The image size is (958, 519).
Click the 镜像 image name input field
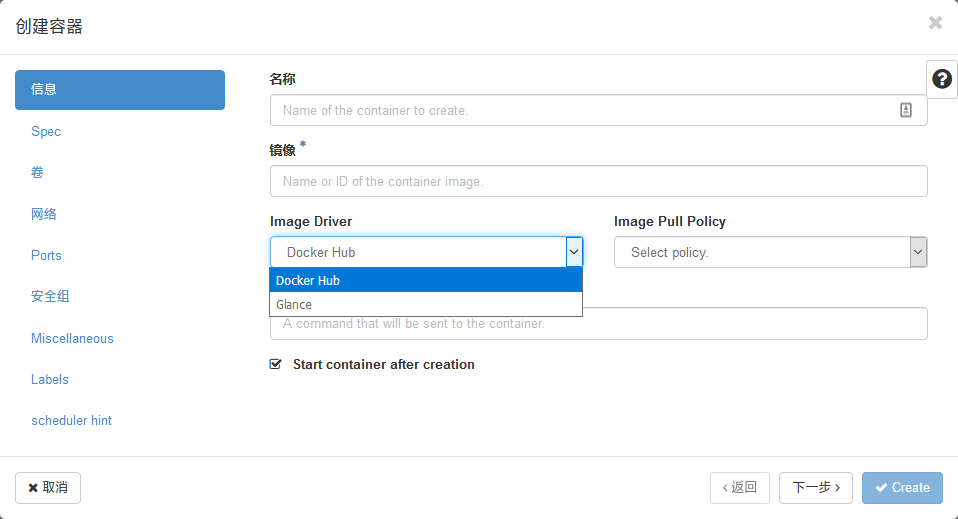click(598, 181)
